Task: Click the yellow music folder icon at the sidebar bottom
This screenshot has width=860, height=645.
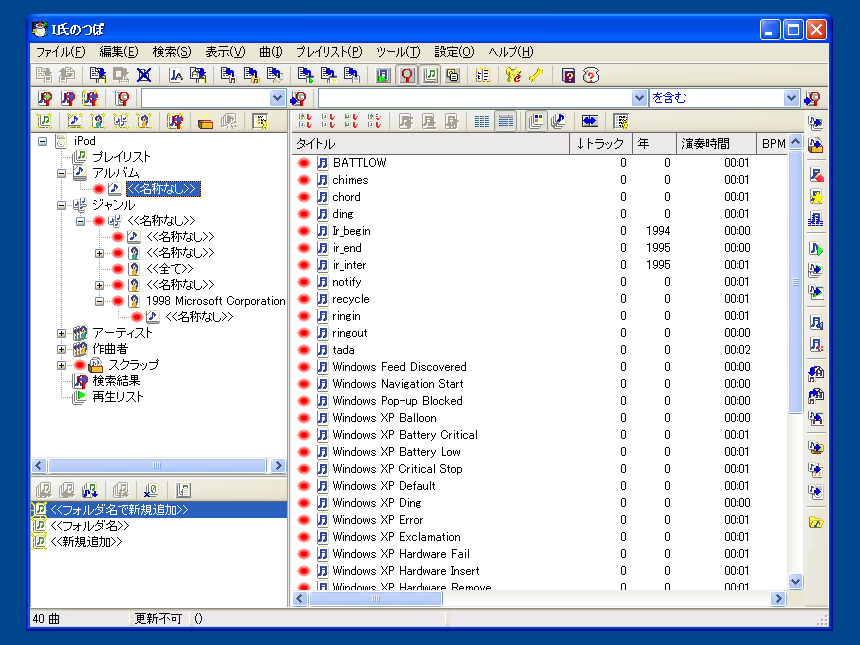Action: coord(816,522)
